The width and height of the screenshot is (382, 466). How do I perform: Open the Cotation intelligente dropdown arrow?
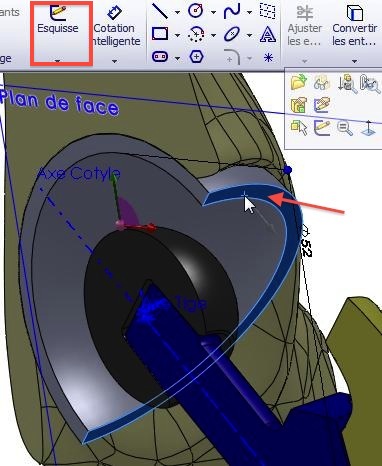[114, 61]
